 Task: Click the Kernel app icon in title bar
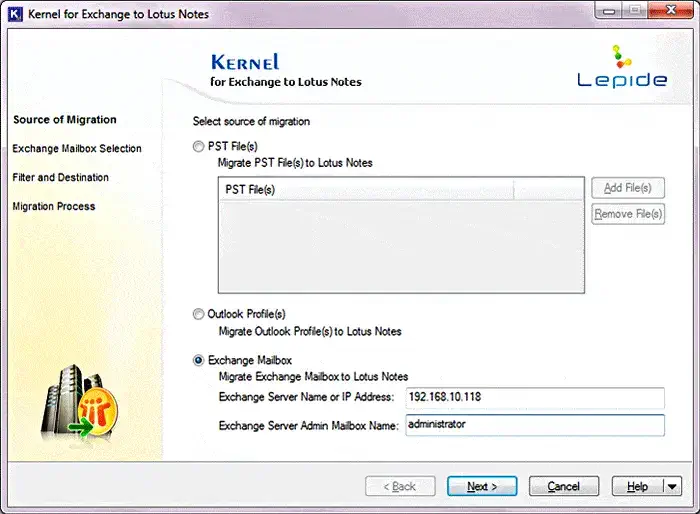[15, 14]
